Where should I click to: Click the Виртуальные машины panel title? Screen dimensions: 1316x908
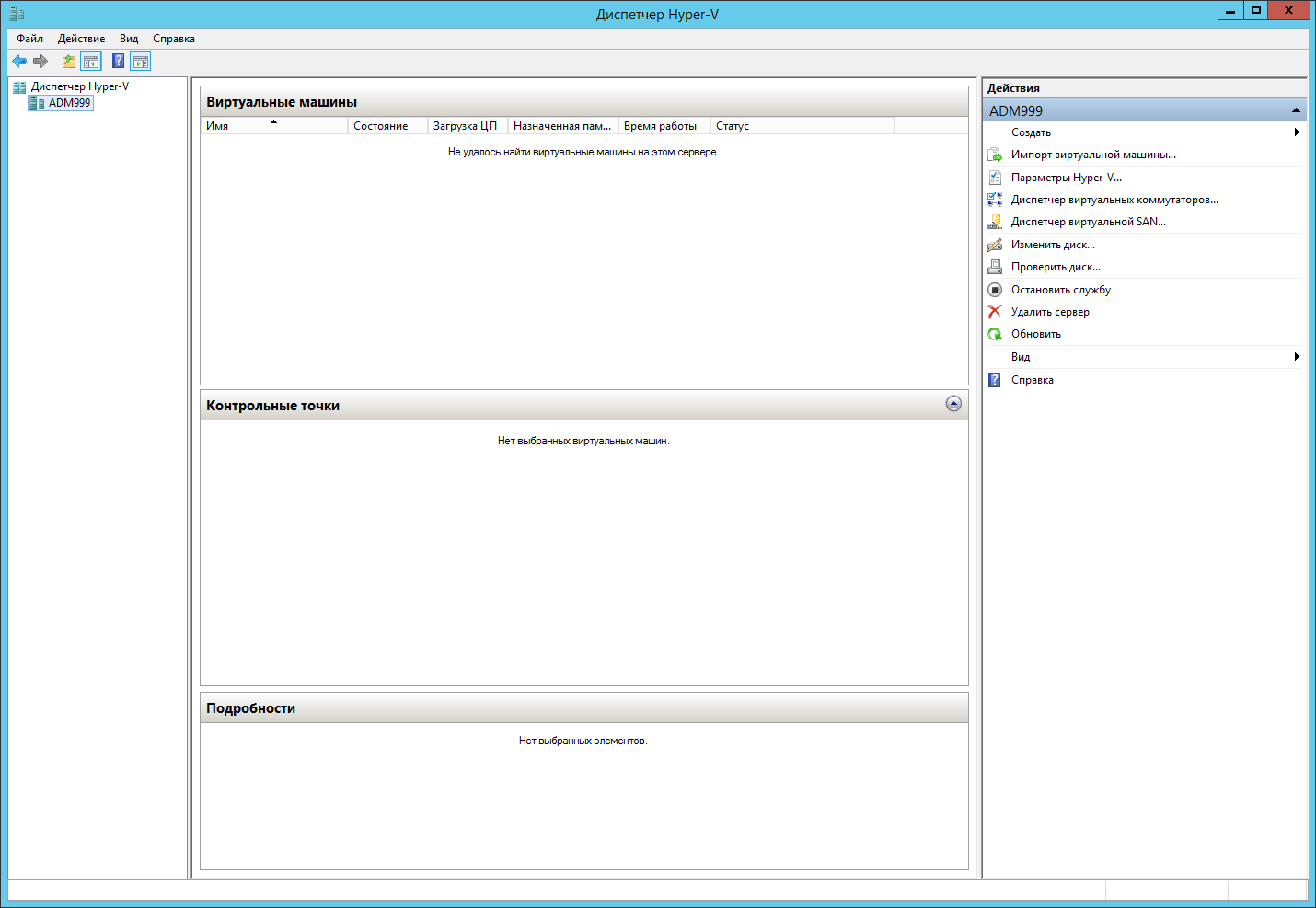[x=282, y=102]
